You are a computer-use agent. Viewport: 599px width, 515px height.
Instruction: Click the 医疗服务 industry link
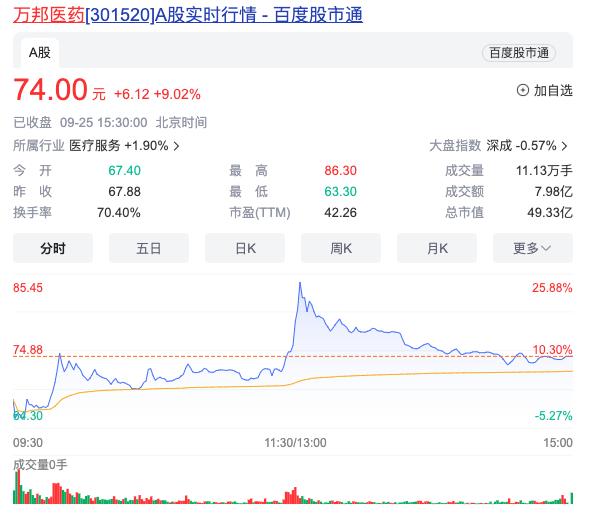click(x=95, y=146)
